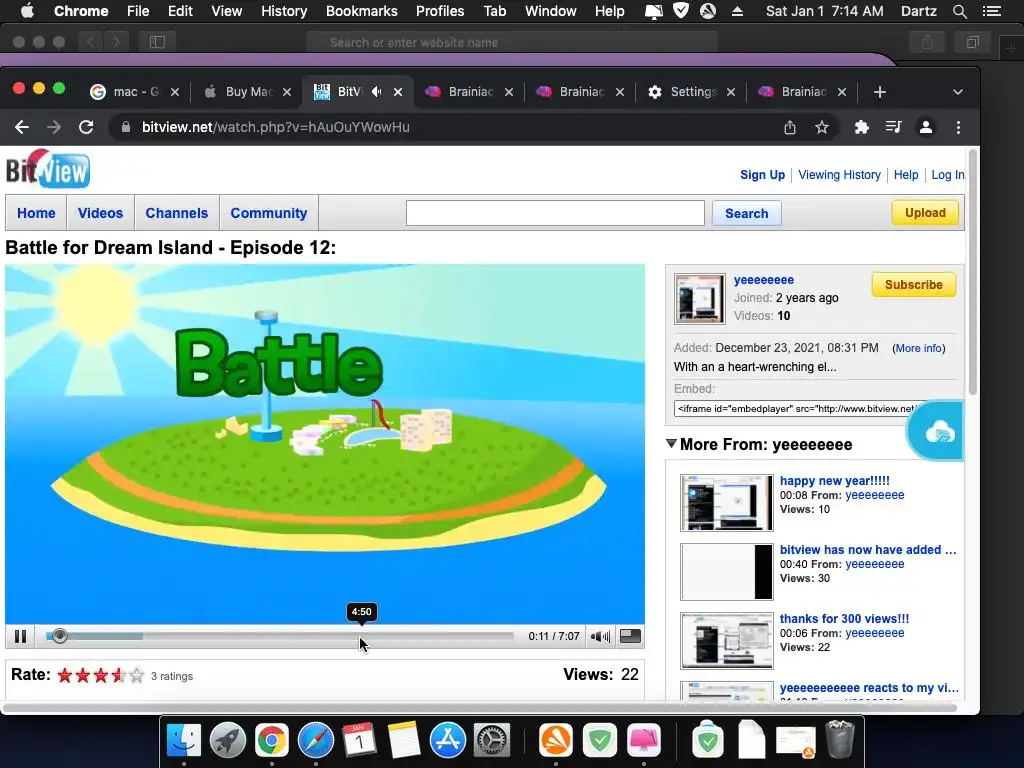
Task: Open the Help link
Action: (906, 174)
